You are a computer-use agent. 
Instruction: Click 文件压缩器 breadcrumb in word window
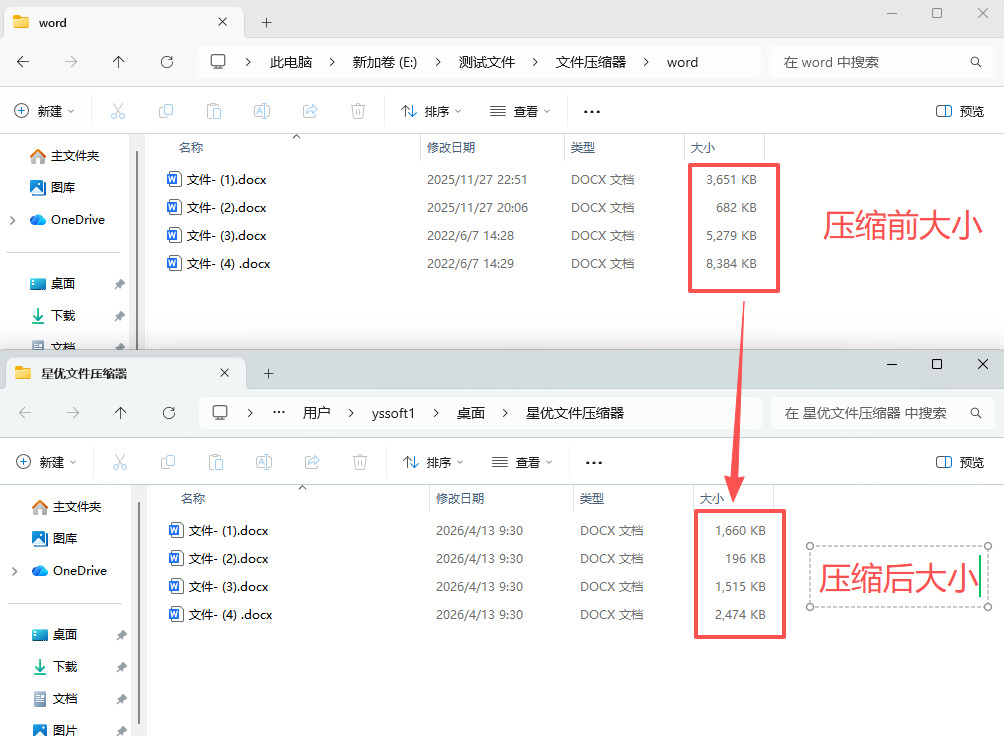[x=590, y=62]
